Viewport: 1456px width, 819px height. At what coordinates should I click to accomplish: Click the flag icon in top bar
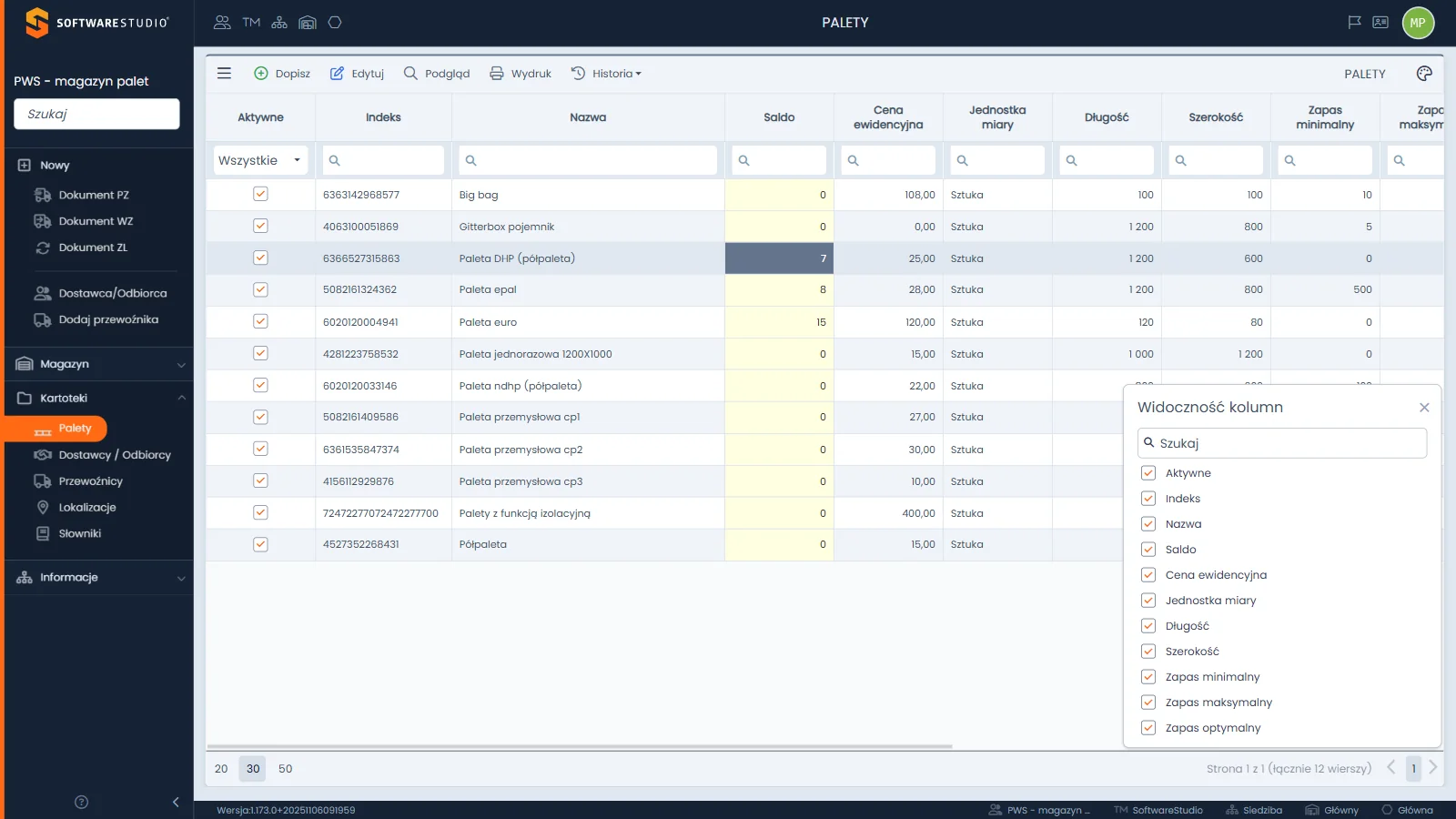1354,23
